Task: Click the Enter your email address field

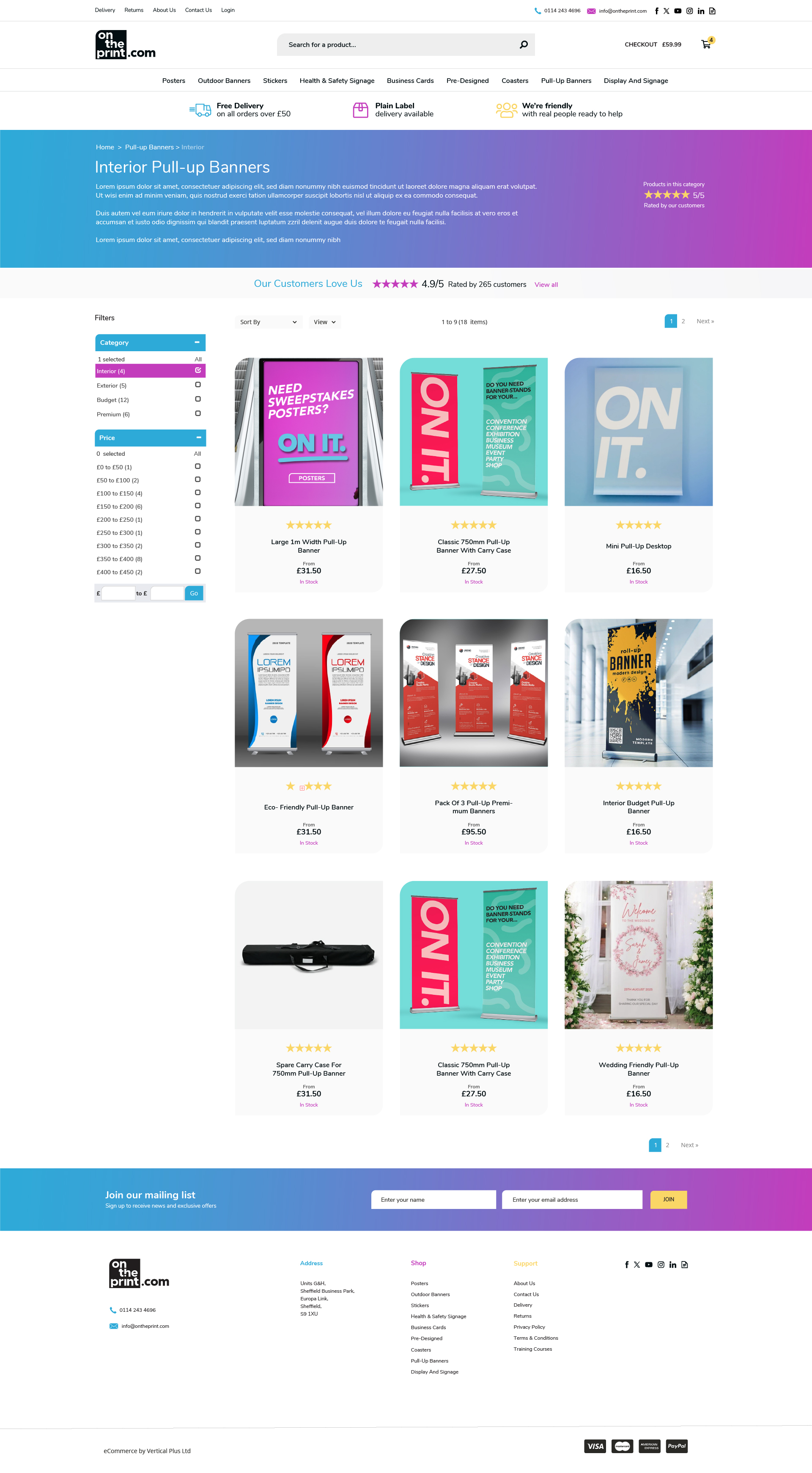Action: (572, 1199)
